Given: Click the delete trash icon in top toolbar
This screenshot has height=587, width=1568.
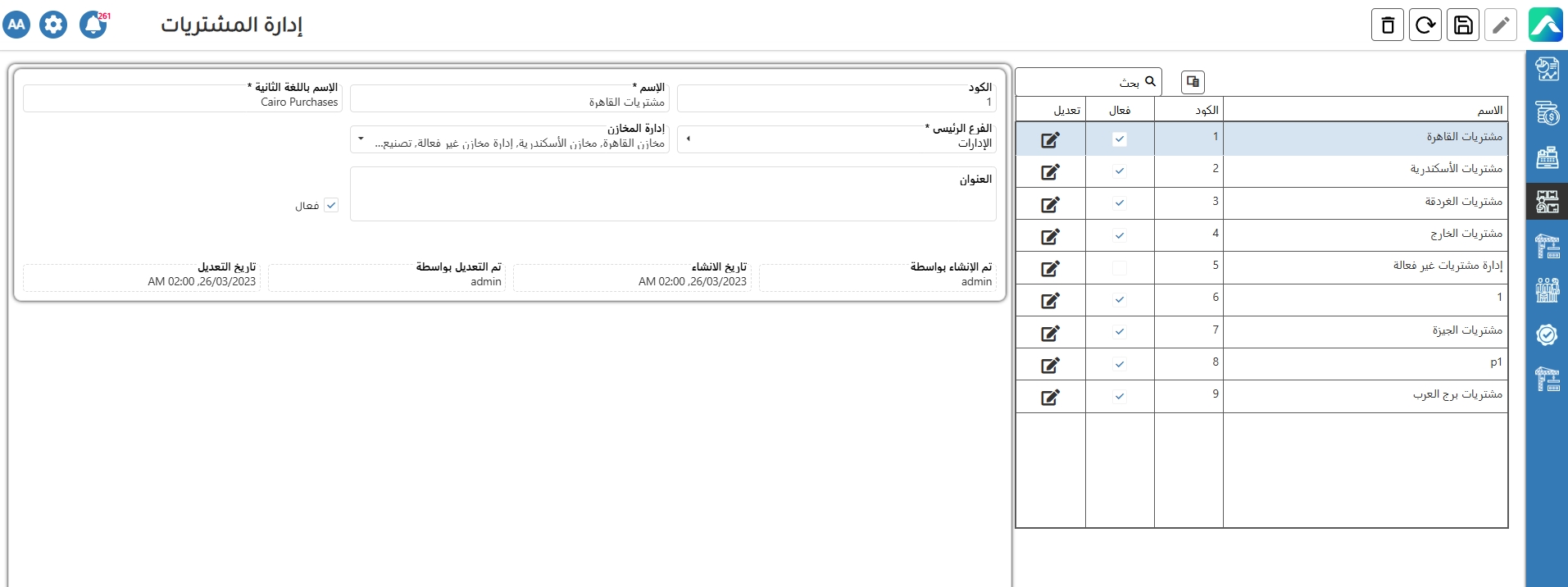Looking at the screenshot, I should 1387,25.
